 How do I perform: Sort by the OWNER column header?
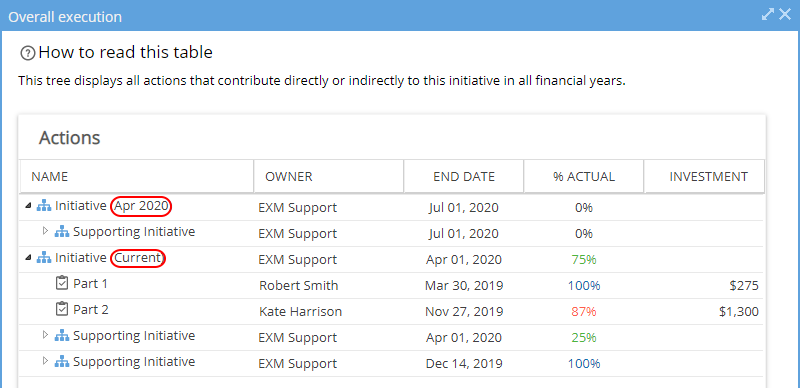coord(329,177)
